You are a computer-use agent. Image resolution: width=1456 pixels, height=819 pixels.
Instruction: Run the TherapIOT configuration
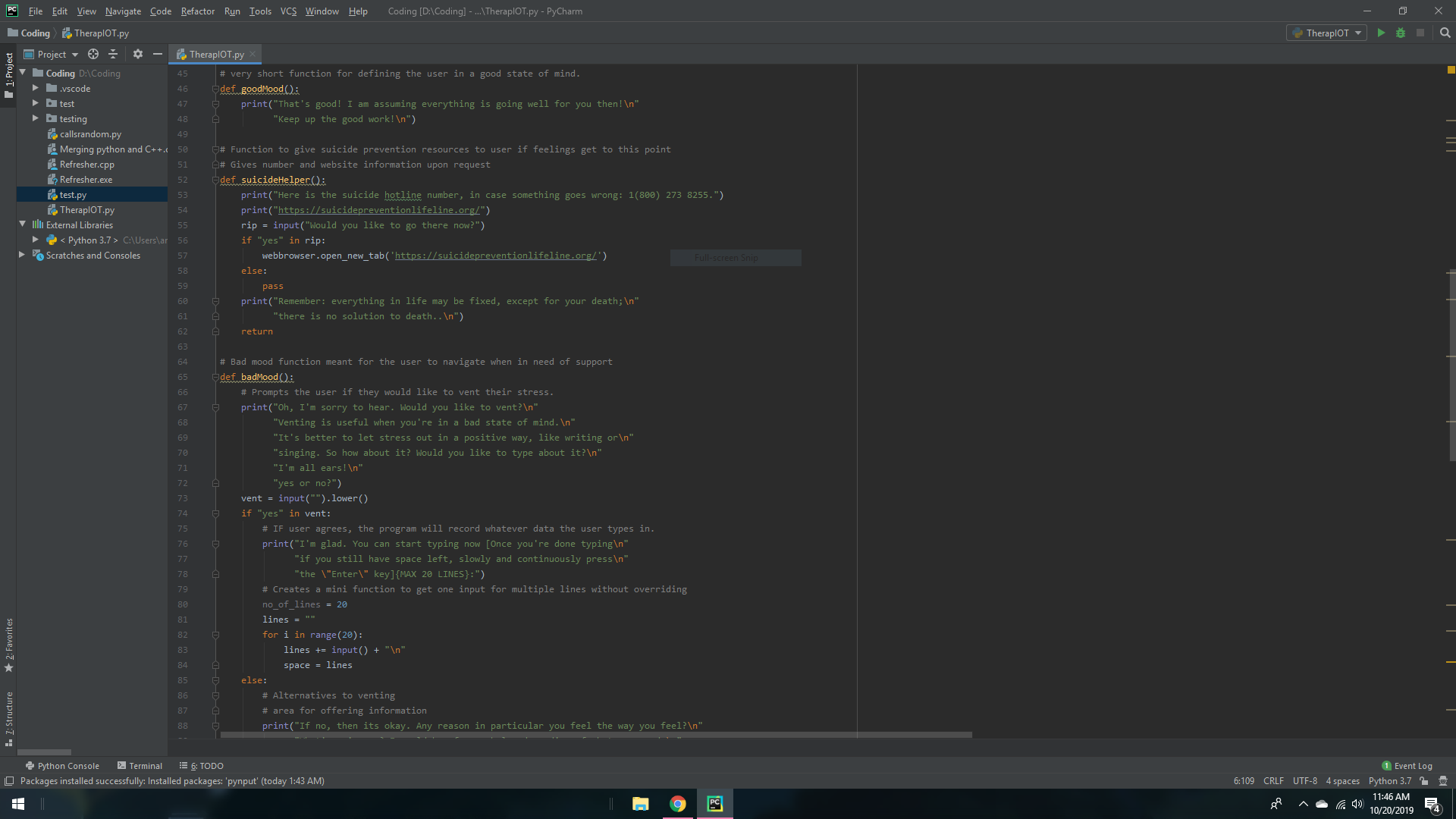[x=1381, y=33]
